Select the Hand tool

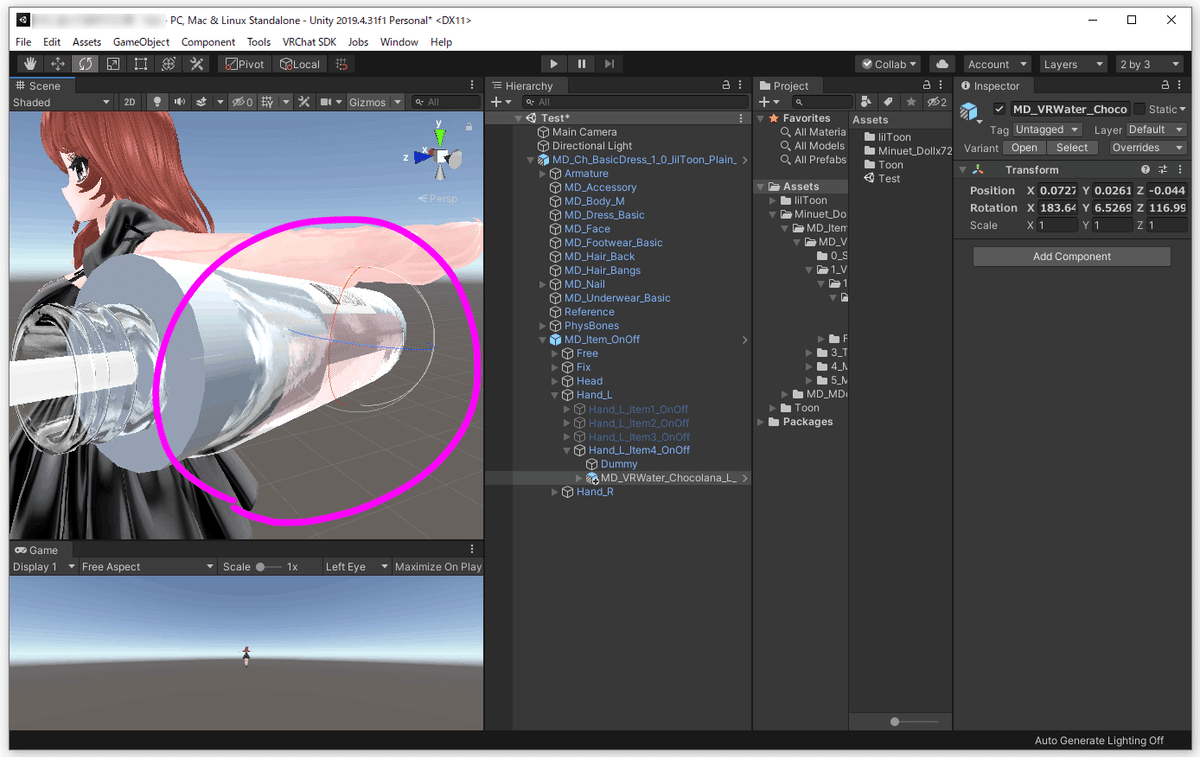tap(29, 64)
